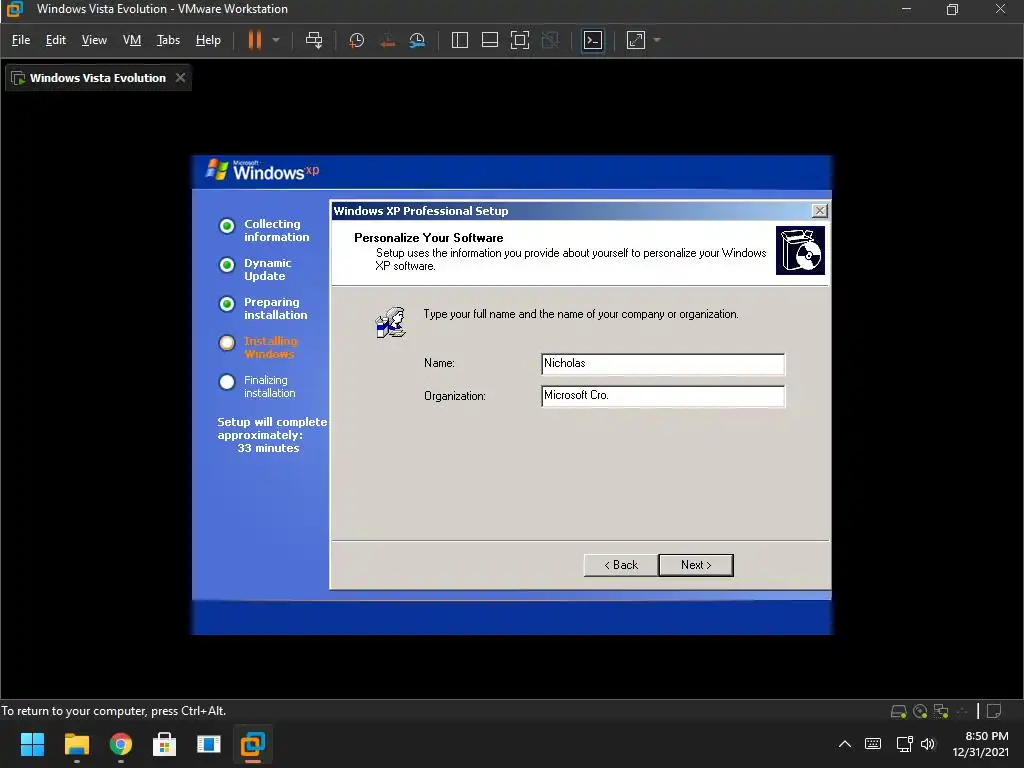The width and height of the screenshot is (1024, 768).
Task: Click the VMware Workstation taskbar icon
Action: pyautogui.click(x=253, y=744)
